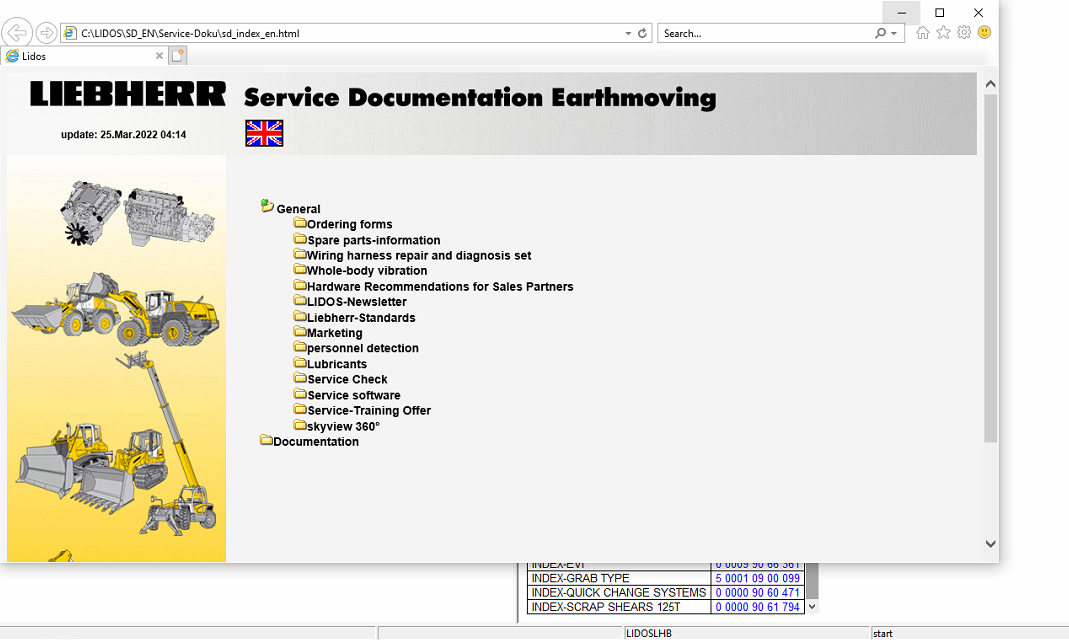Open the personnel detection entry

pyautogui.click(x=363, y=348)
